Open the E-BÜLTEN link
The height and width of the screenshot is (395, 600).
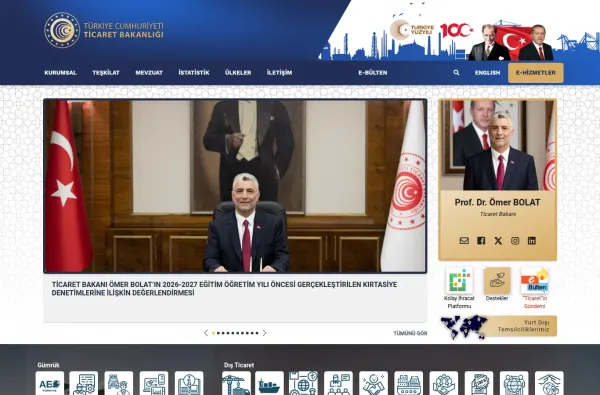(373, 73)
